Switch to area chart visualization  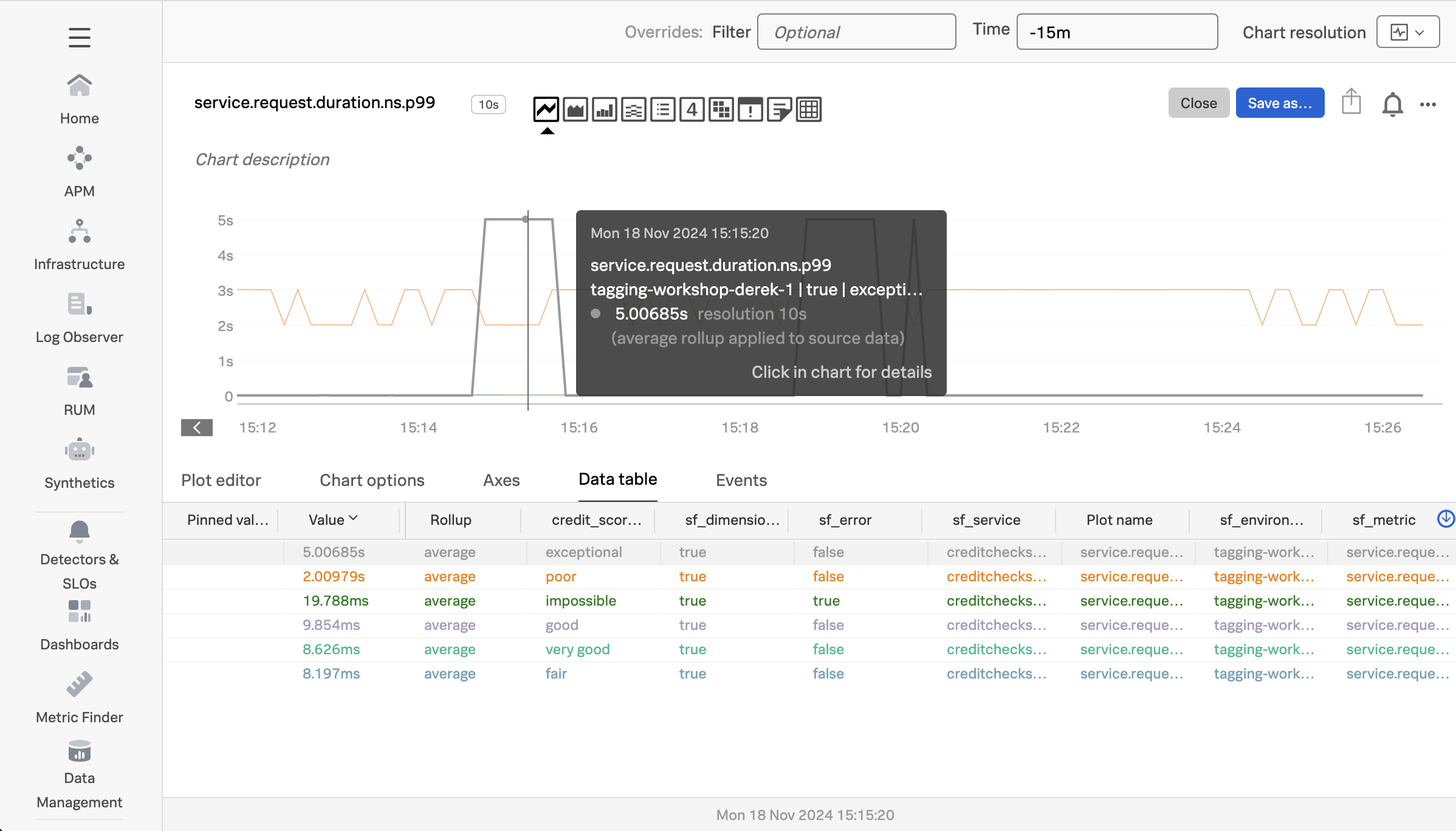pyautogui.click(x=575, y=110)
